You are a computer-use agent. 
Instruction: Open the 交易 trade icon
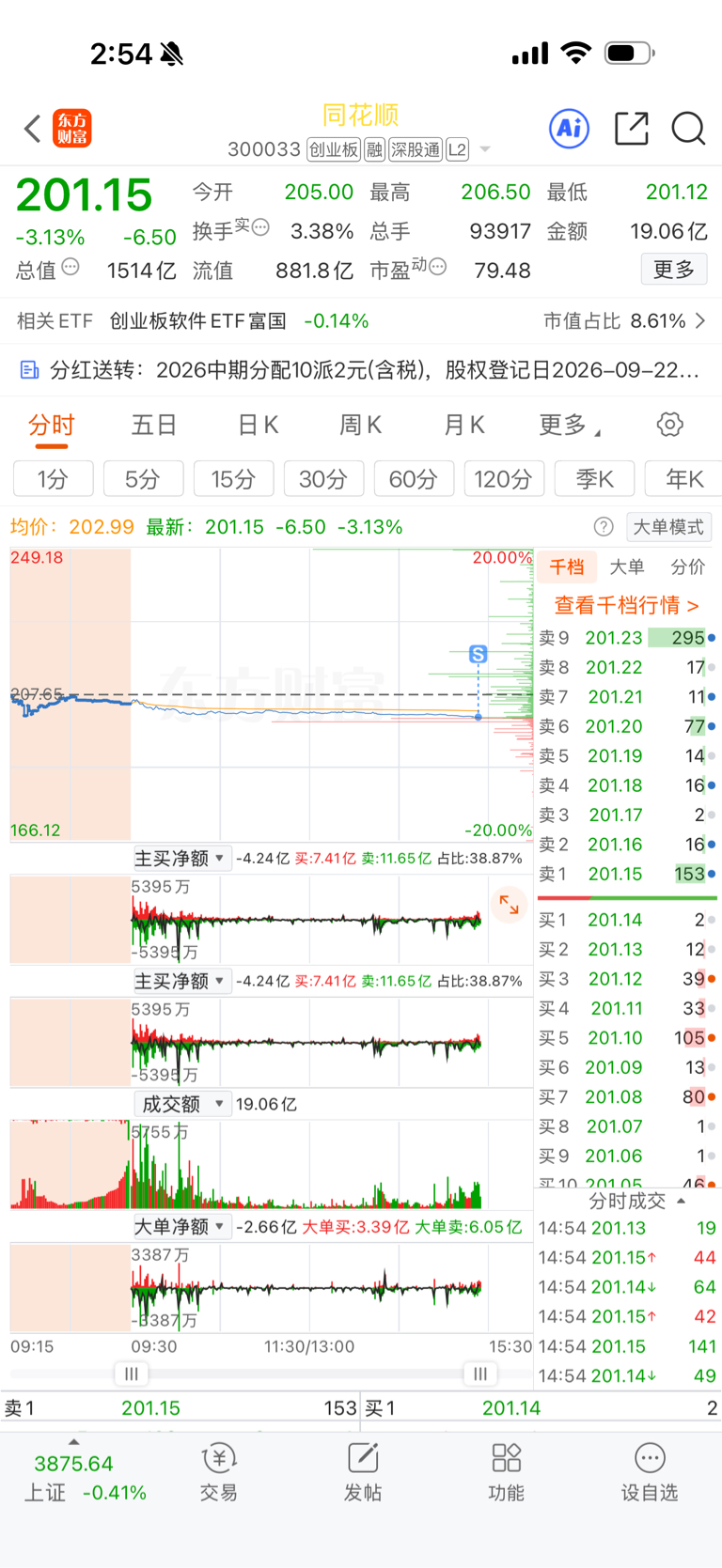point(219,1472)
